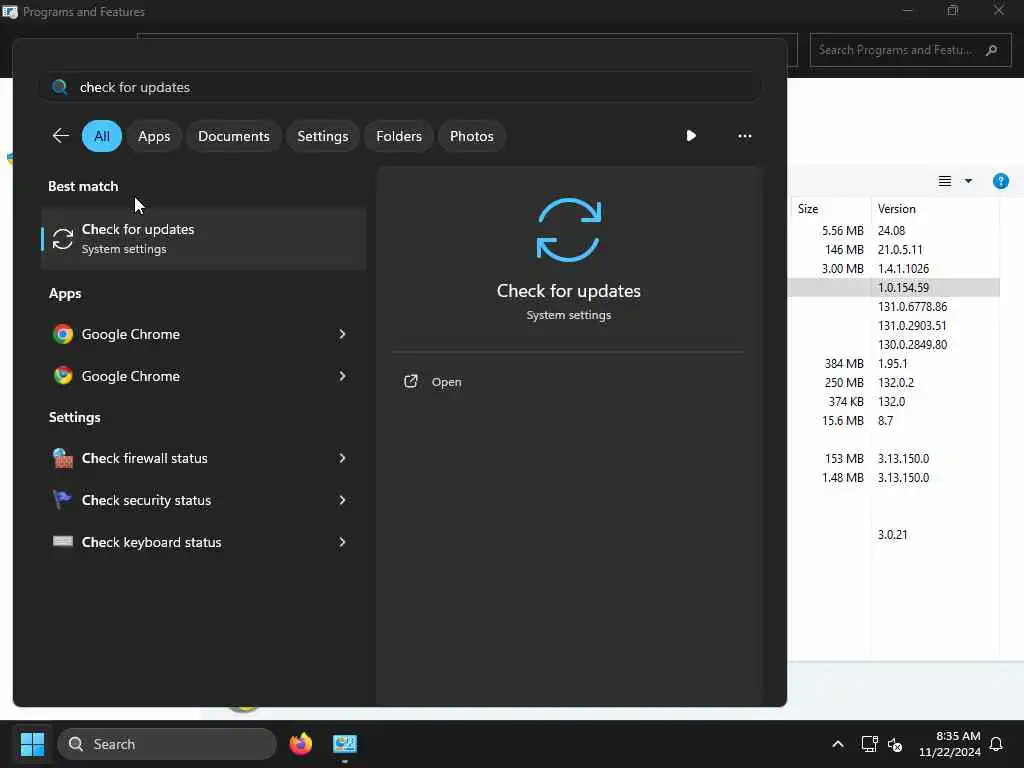Click the 5.56 MB size cell
This screenshot has width=1024, height=768.
(x=842, y=231)
